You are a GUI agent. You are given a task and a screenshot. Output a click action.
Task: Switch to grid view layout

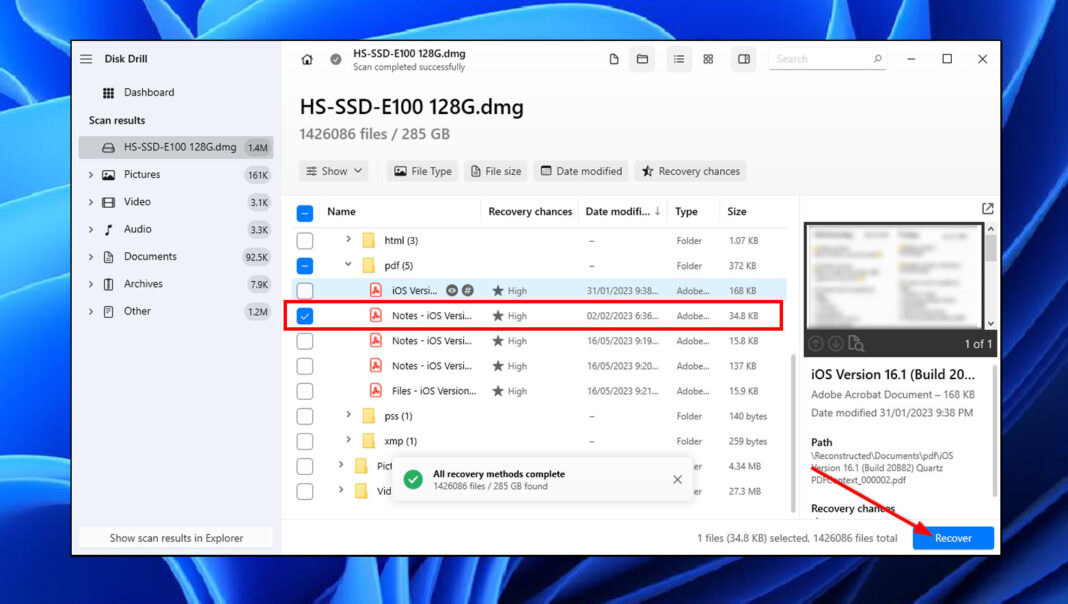[x=707, y=59]
